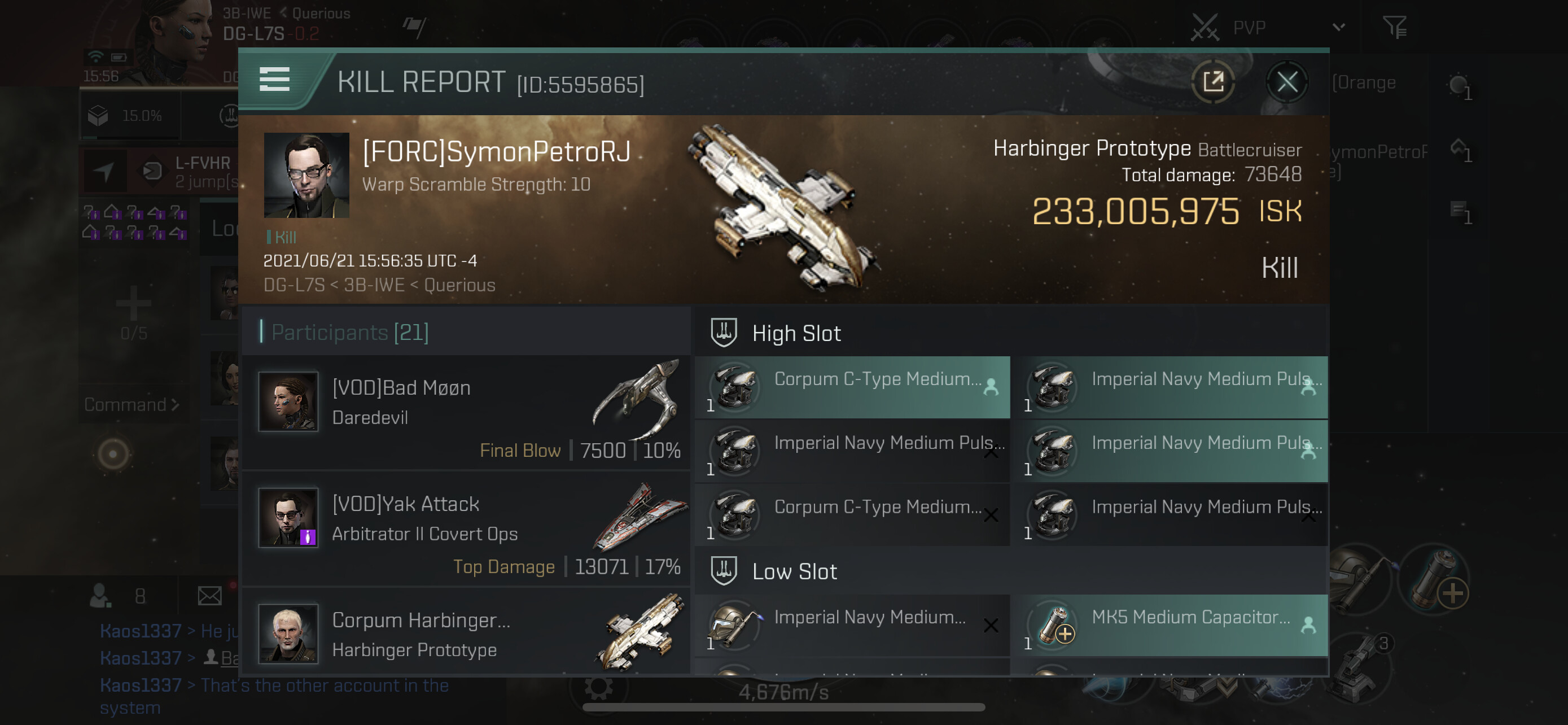Open Yak Attack participant entry
Screen dimensions: 1568x725
pyautogui.click(x=466, y=529)
